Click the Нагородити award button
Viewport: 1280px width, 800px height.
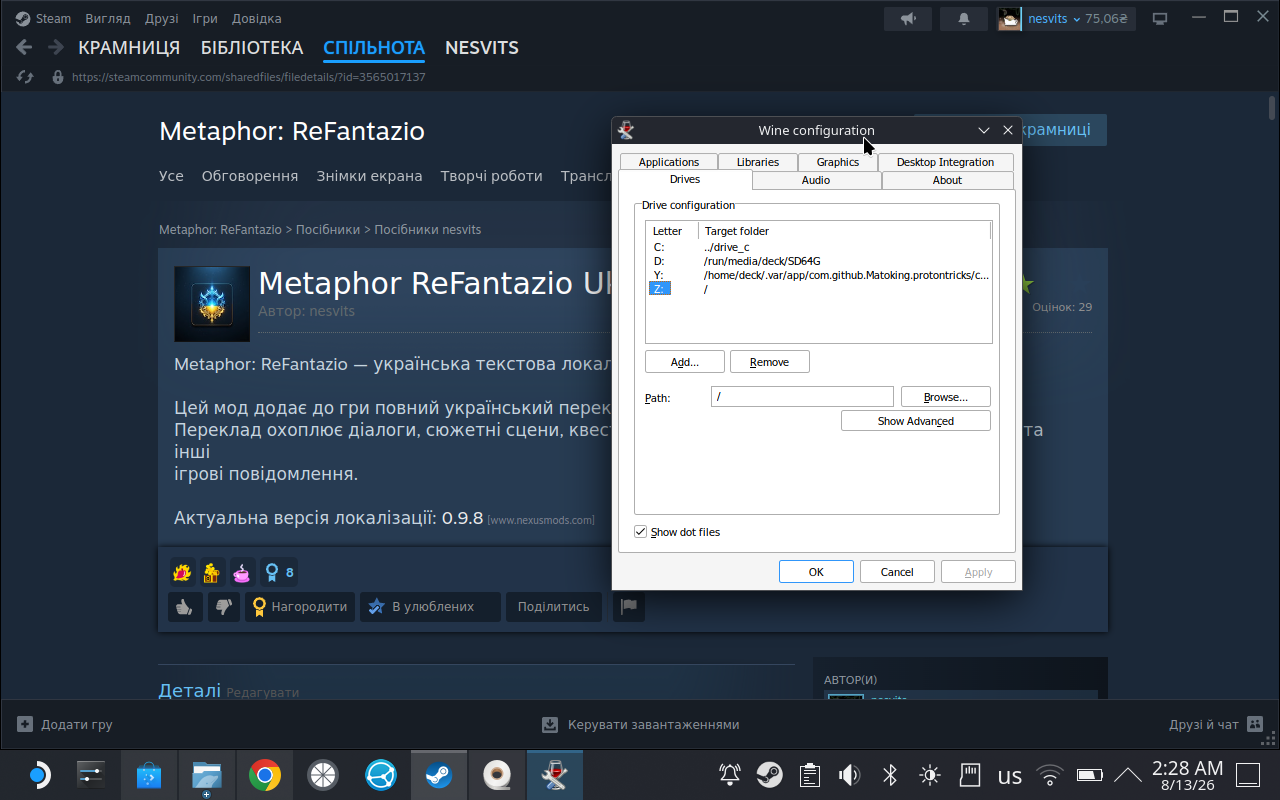[300, 607]
